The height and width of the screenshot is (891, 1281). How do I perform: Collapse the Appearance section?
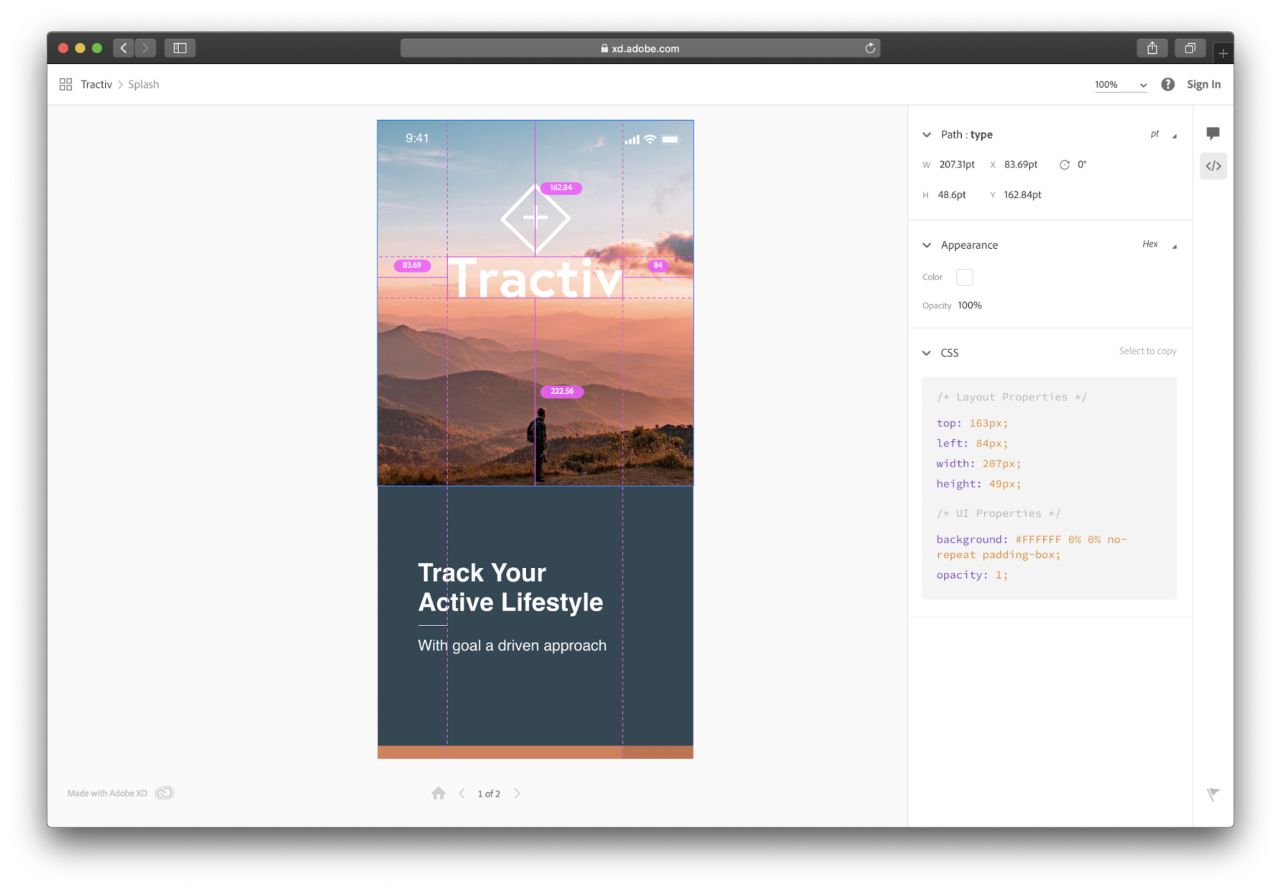[927, 245]
